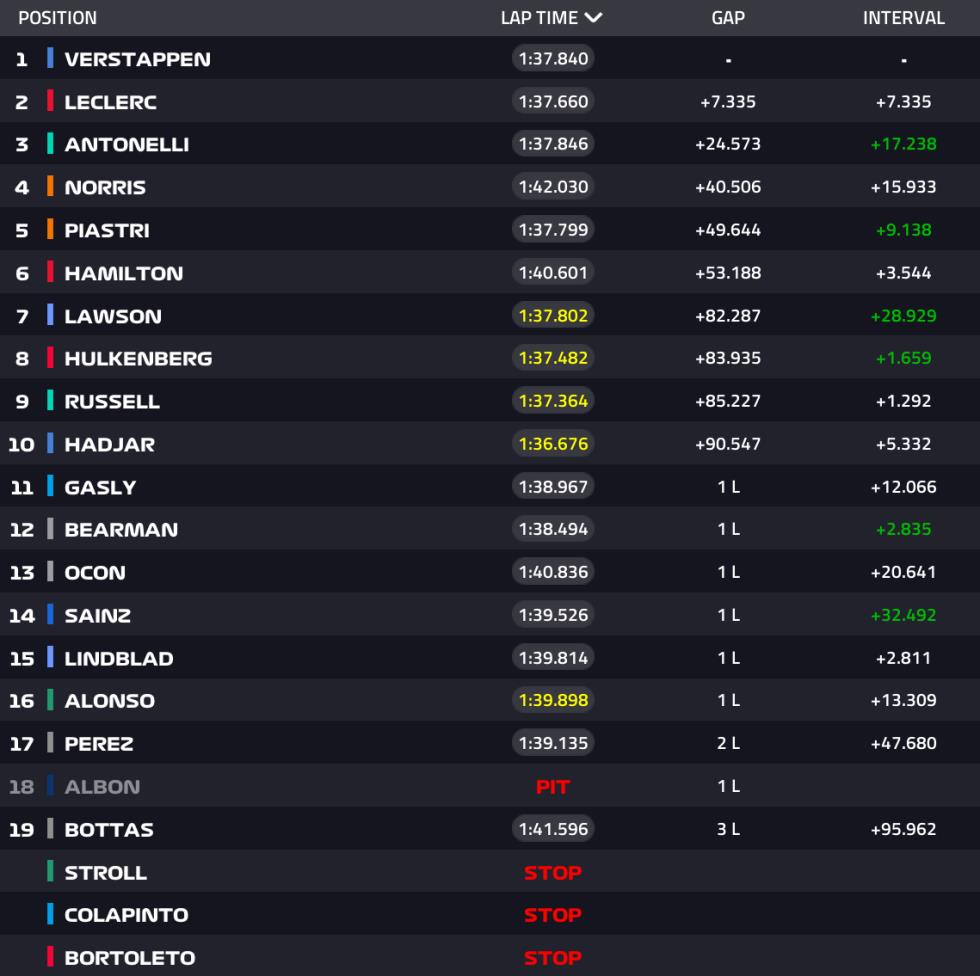The width and height of the screenshot is (980, 976).
Task: Click Bottas's 1:41.596 lap time
Action: tap(553, 829)
